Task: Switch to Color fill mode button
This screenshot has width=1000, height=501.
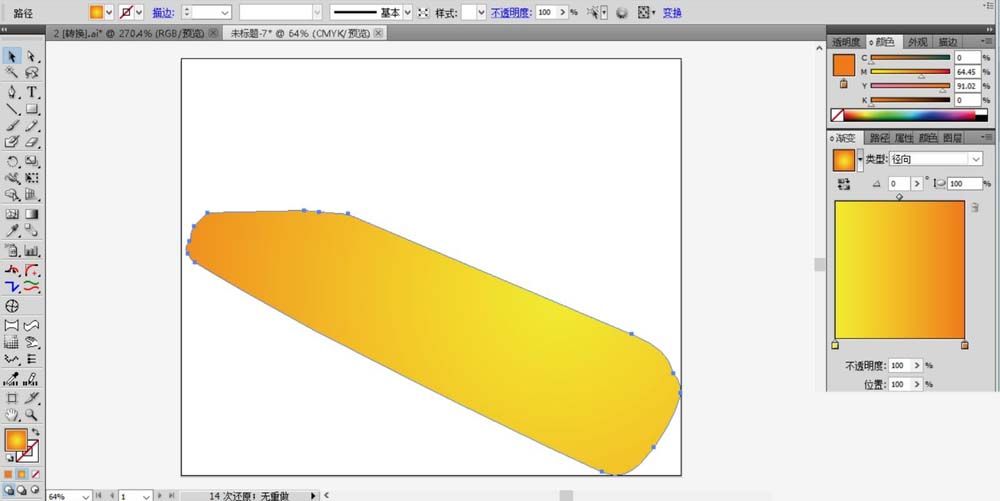Action: pyautogui.click(x=8, y=474)
